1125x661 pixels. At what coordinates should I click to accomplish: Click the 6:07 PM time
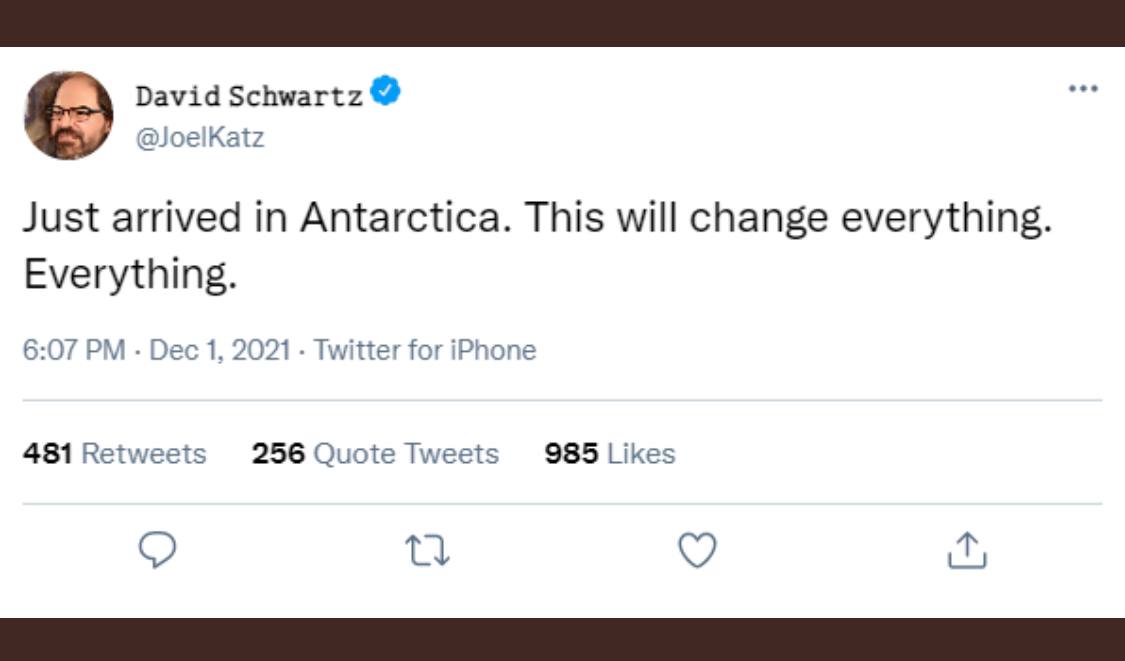tap(74, 350)
